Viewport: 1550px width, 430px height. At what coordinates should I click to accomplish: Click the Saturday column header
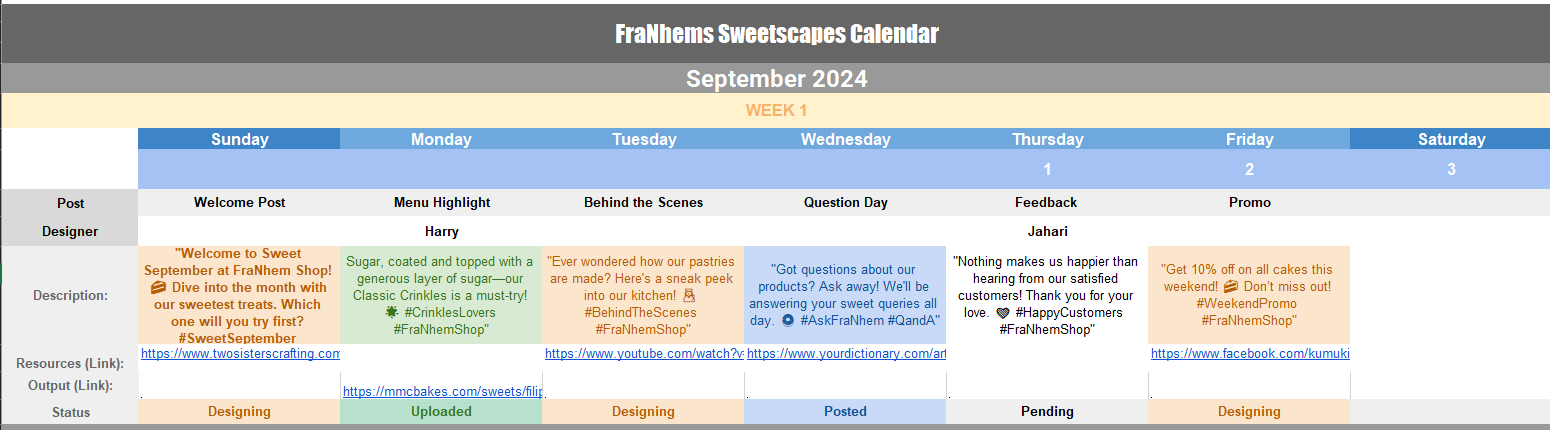coord(1450,139)
